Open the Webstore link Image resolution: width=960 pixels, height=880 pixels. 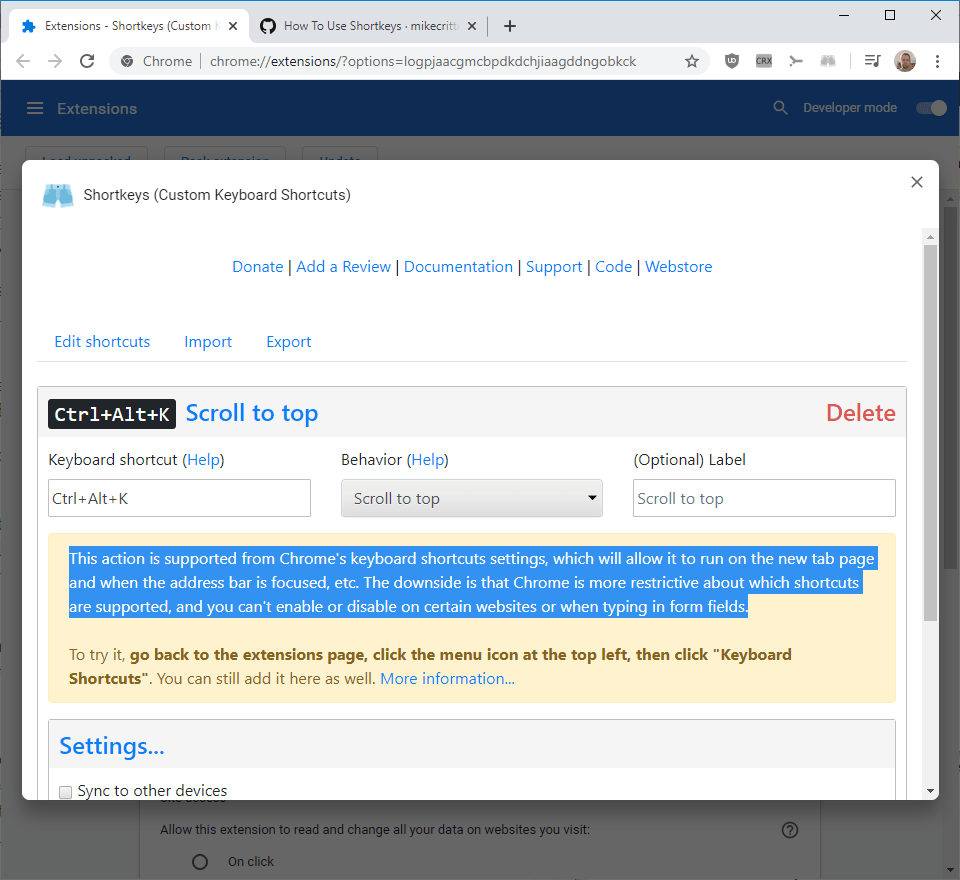[678, 267]
